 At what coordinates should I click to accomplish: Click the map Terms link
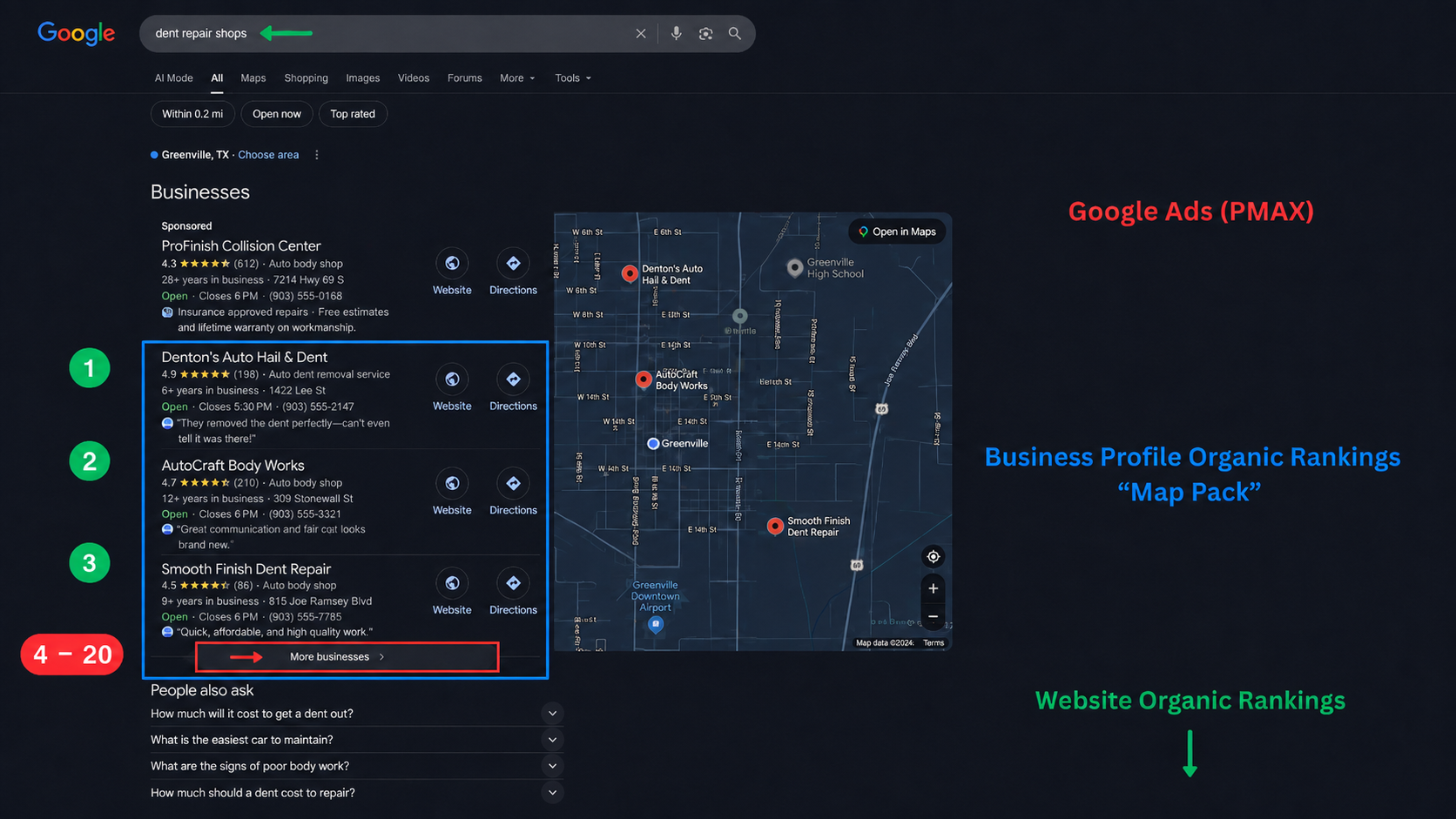coord(934,643)
